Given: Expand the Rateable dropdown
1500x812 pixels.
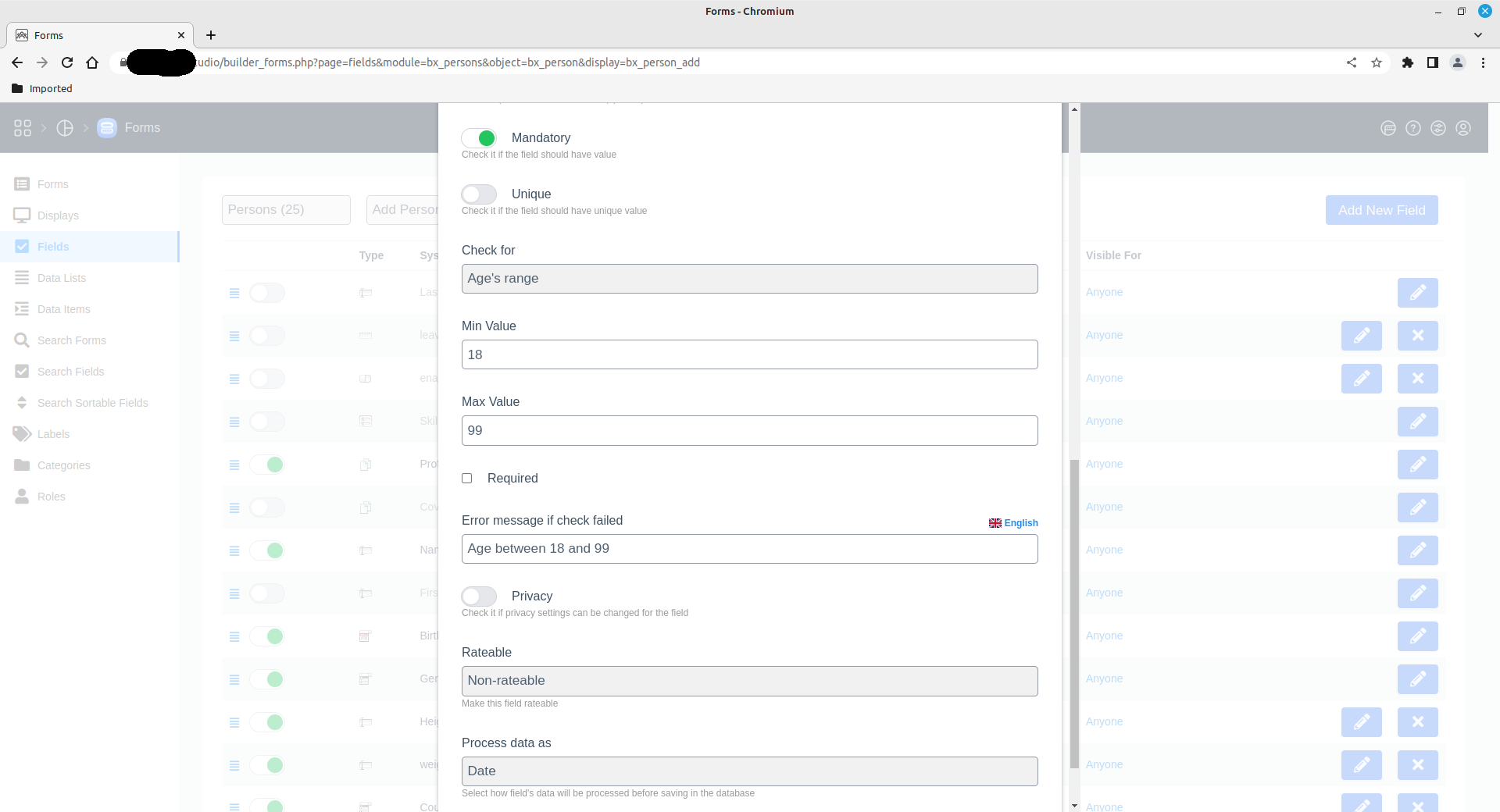Looking at the screenshot, I should (x=749, y=681).
